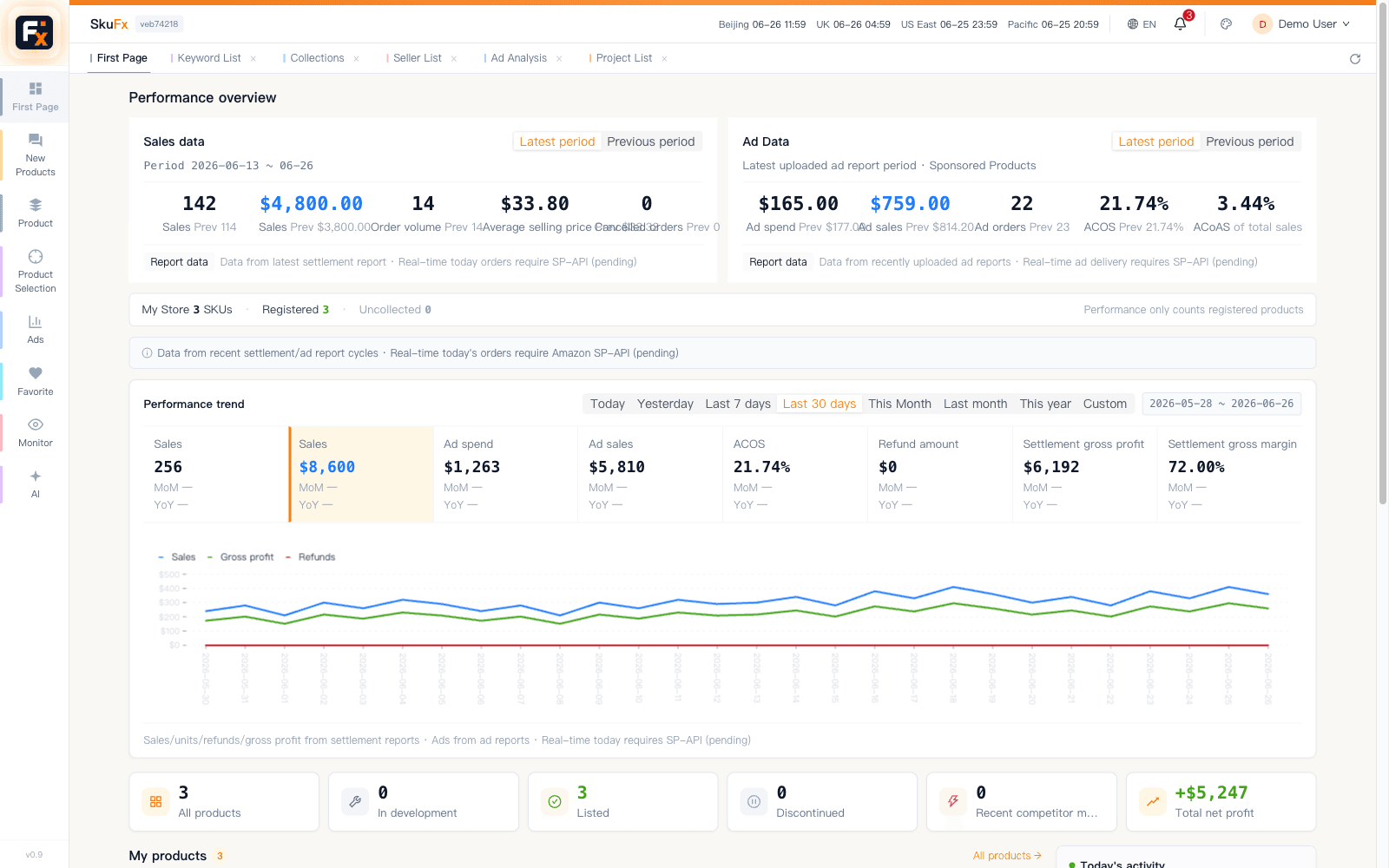Switch to the Collections tab
Screen dimensions: 1389x868
tap(317, 58)
